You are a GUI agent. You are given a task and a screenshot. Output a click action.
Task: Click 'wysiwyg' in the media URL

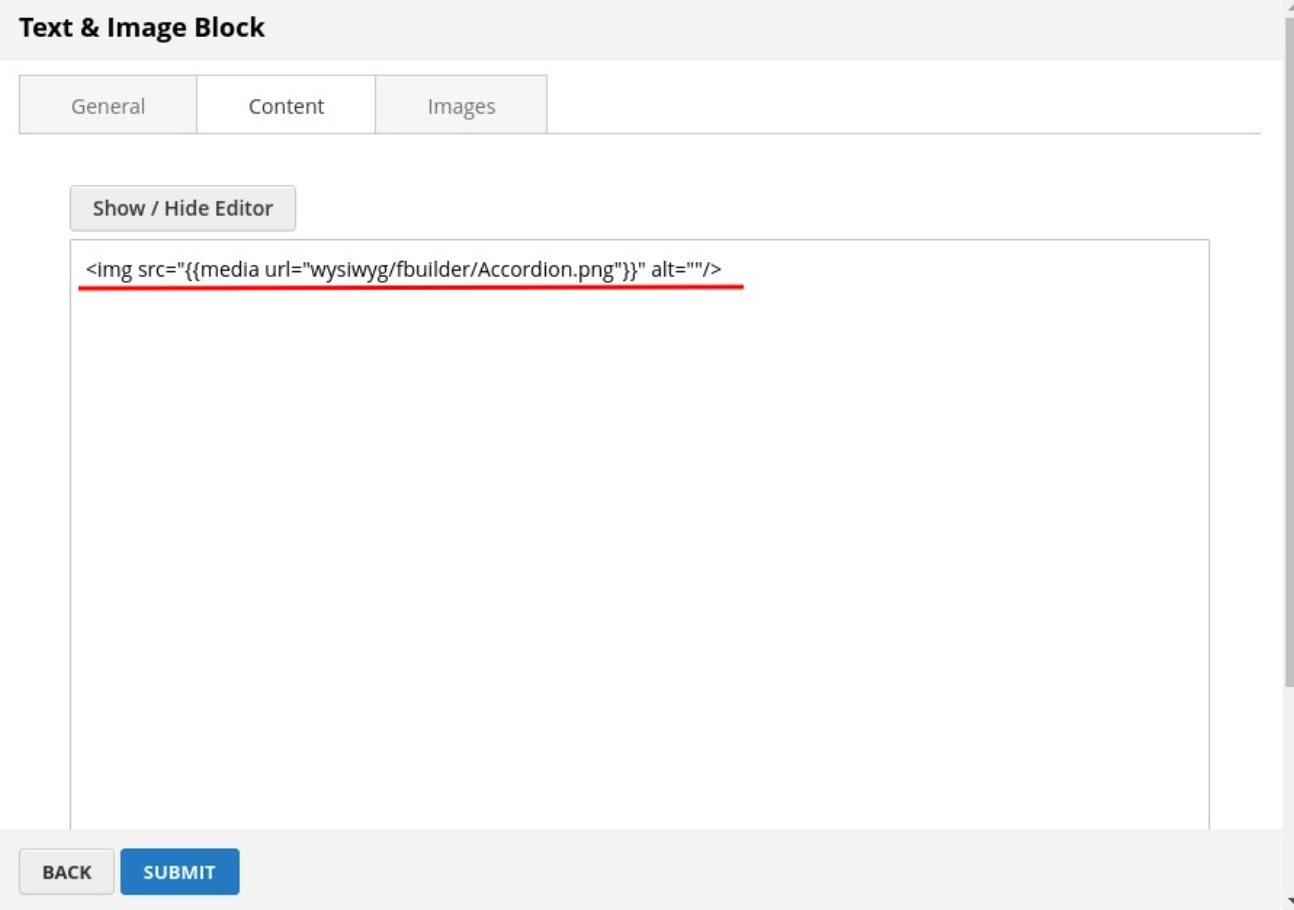[x=348, y=269]
